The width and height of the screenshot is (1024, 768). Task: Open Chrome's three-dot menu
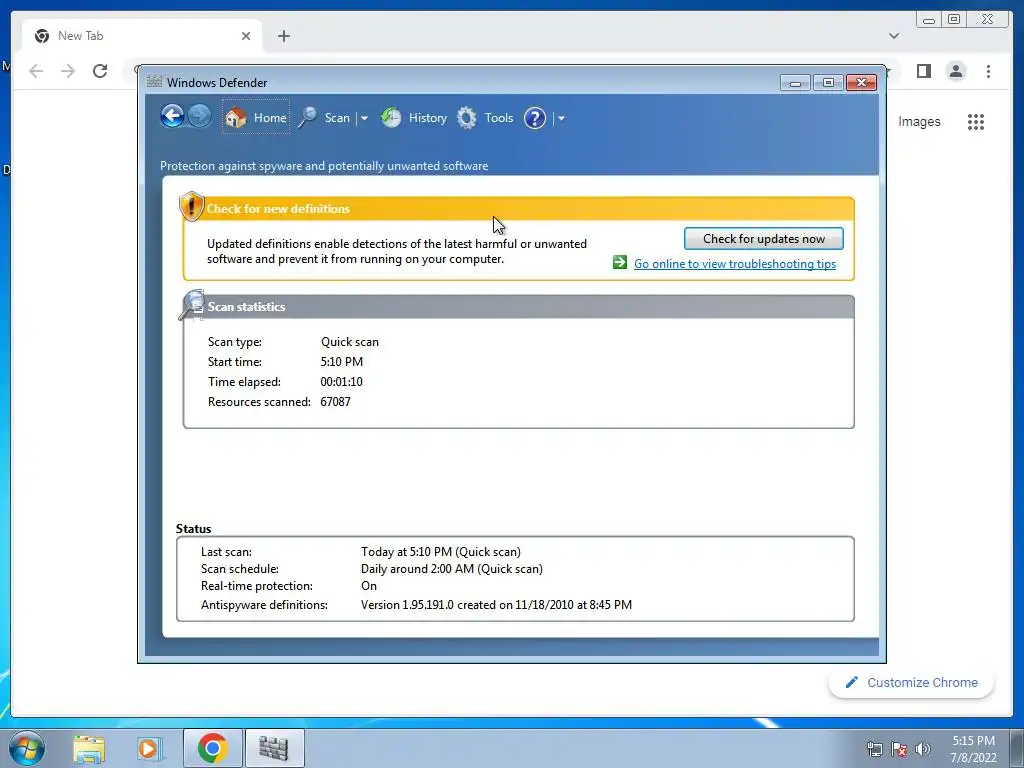[988, 71]
